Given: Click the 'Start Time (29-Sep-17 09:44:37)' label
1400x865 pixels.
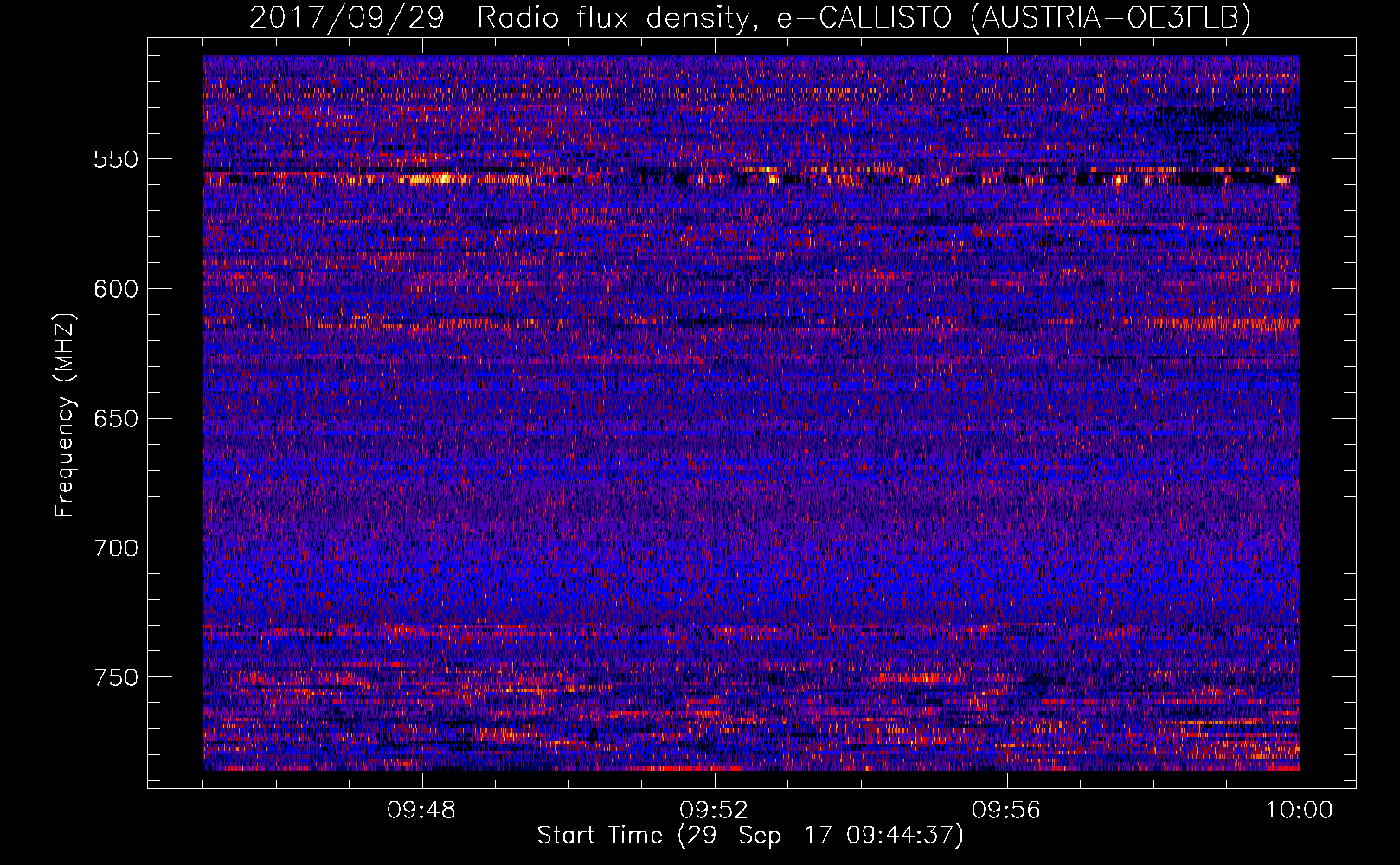Looking at the screenshot, I should tap(750, 836).
